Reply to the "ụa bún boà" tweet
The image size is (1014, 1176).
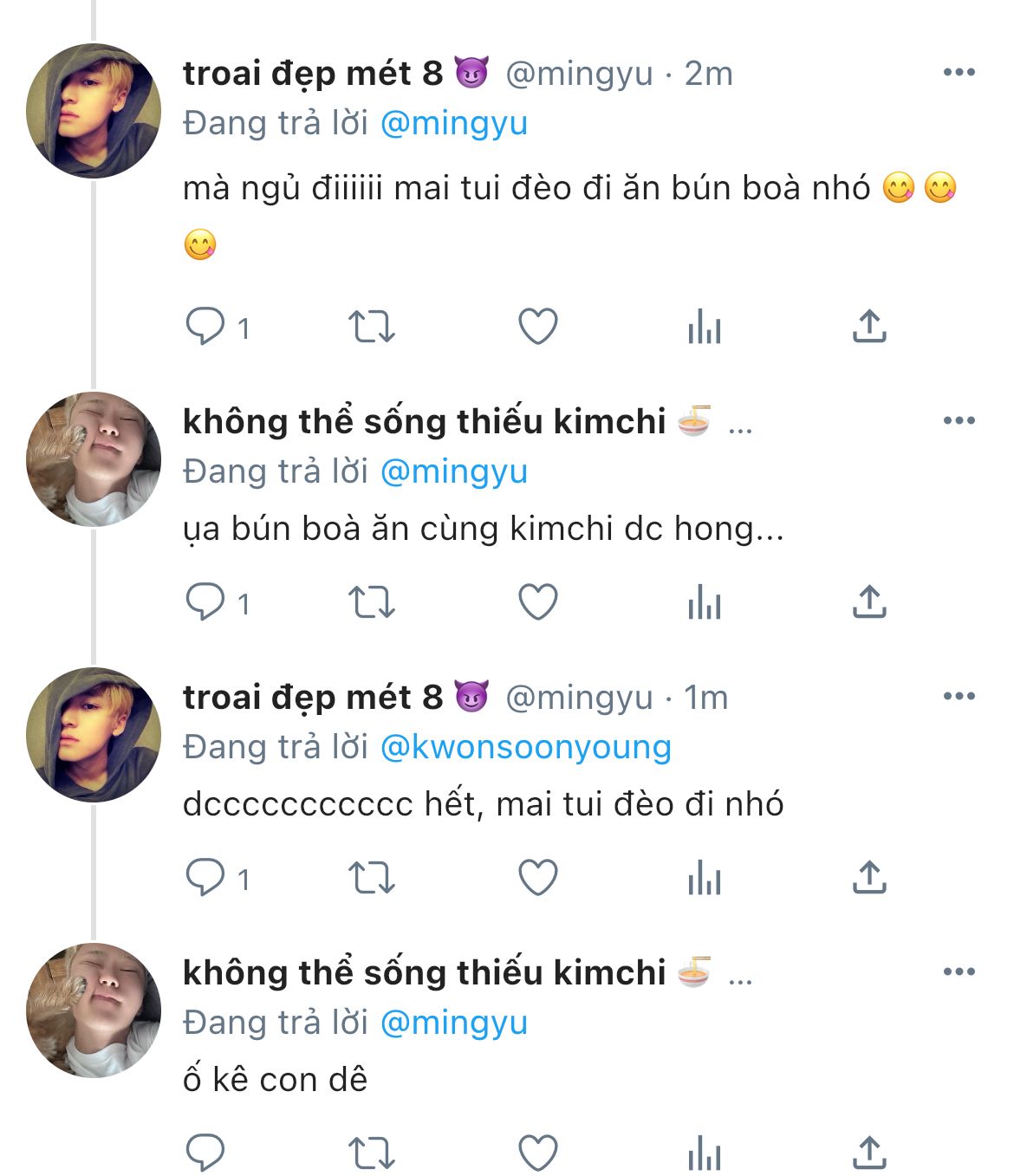click(205, 602)
